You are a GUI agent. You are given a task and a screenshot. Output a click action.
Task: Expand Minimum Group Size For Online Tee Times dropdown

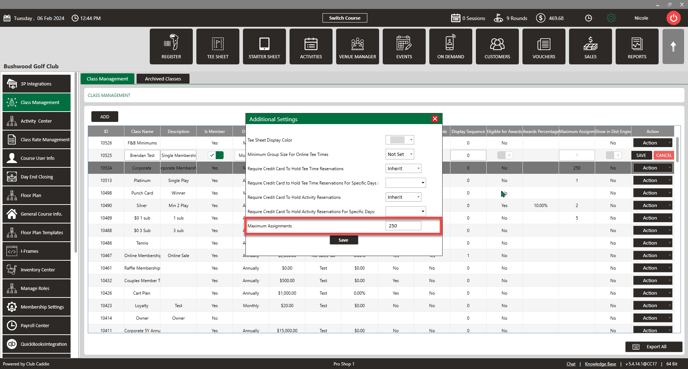pyautogui.click(x=399, y=154)
